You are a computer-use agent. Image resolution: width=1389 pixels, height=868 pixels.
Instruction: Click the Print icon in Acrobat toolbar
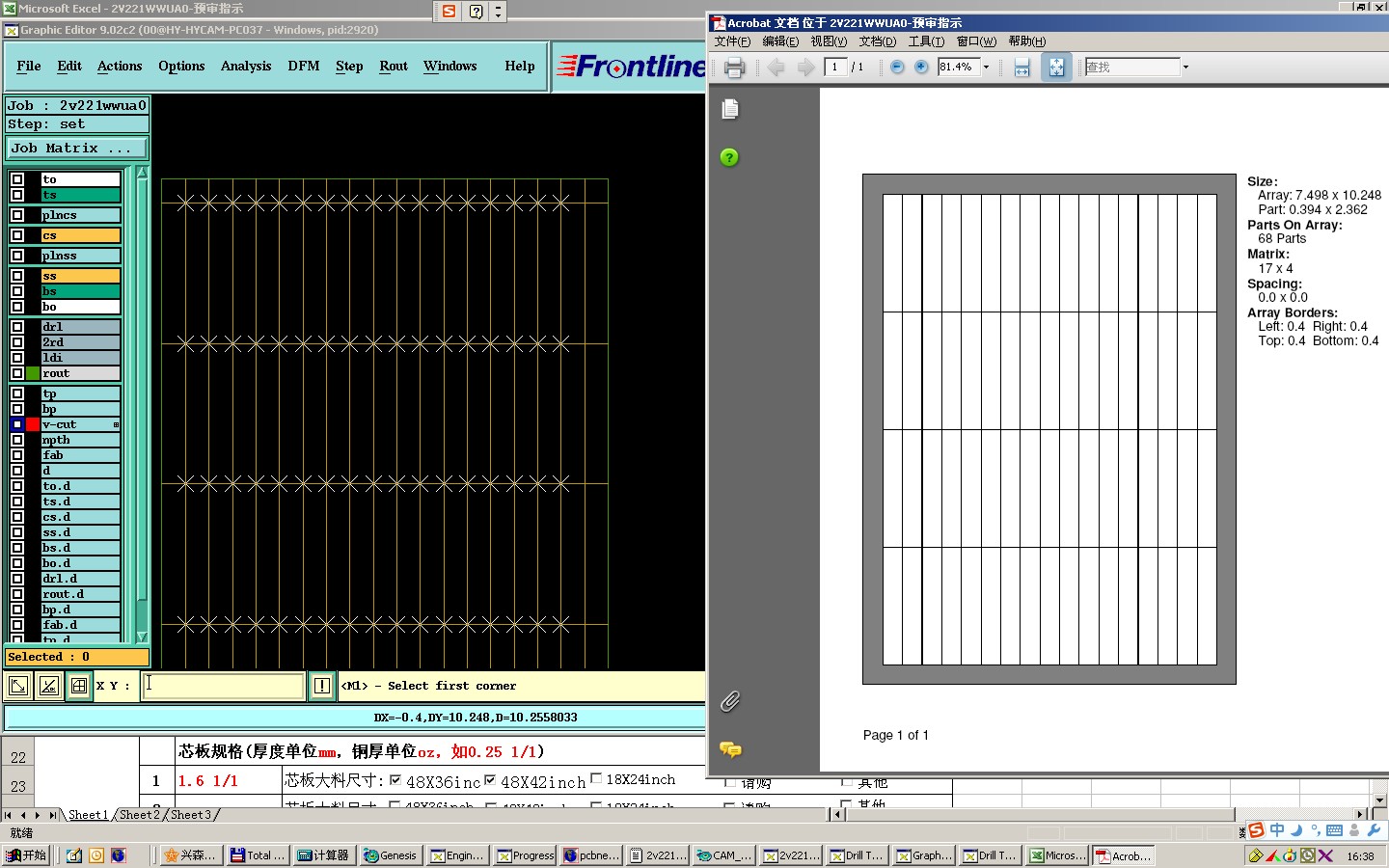click(734, 68)
